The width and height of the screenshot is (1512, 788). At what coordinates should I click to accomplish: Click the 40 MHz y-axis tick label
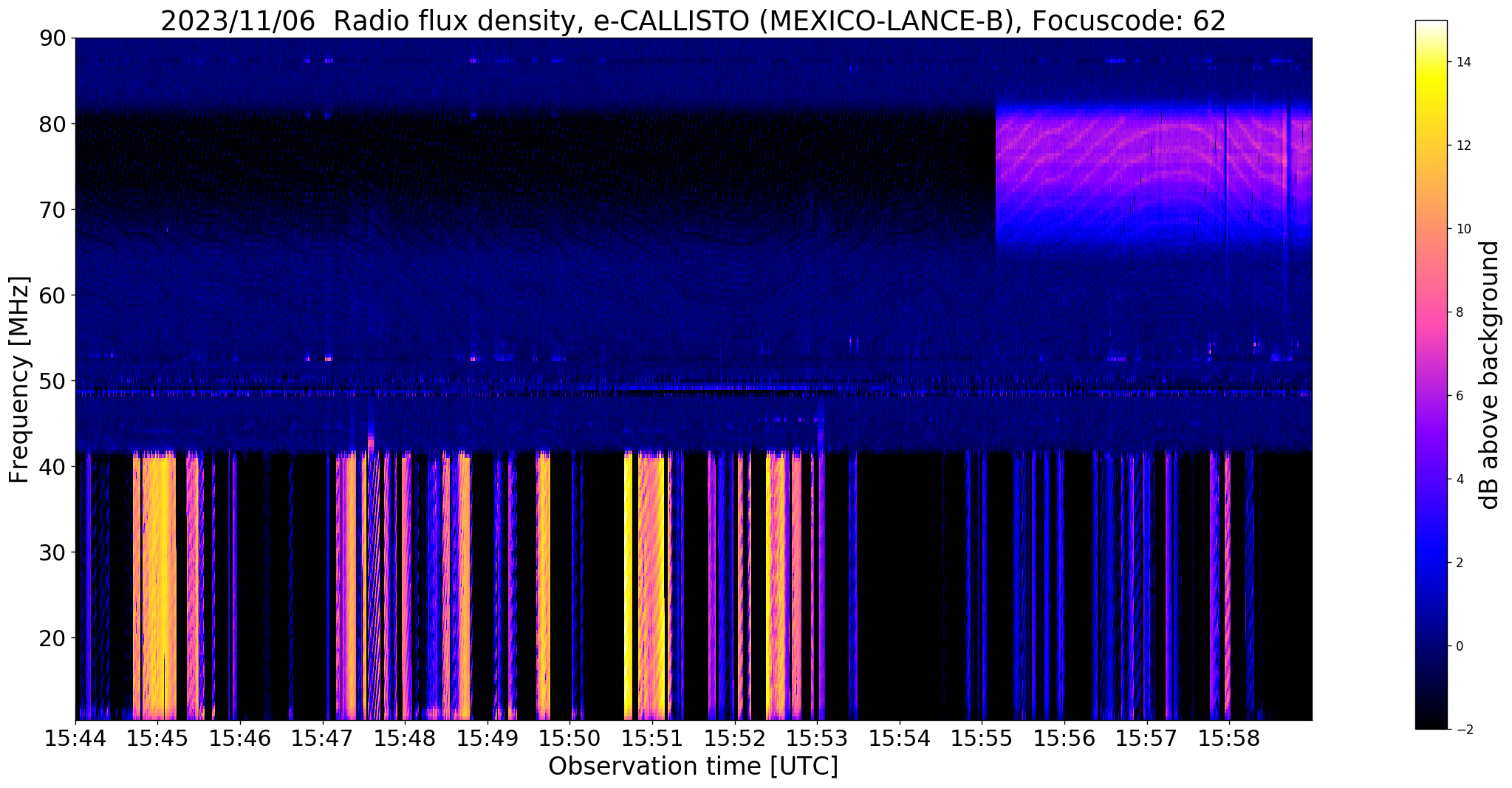click(x=53, y=467)
